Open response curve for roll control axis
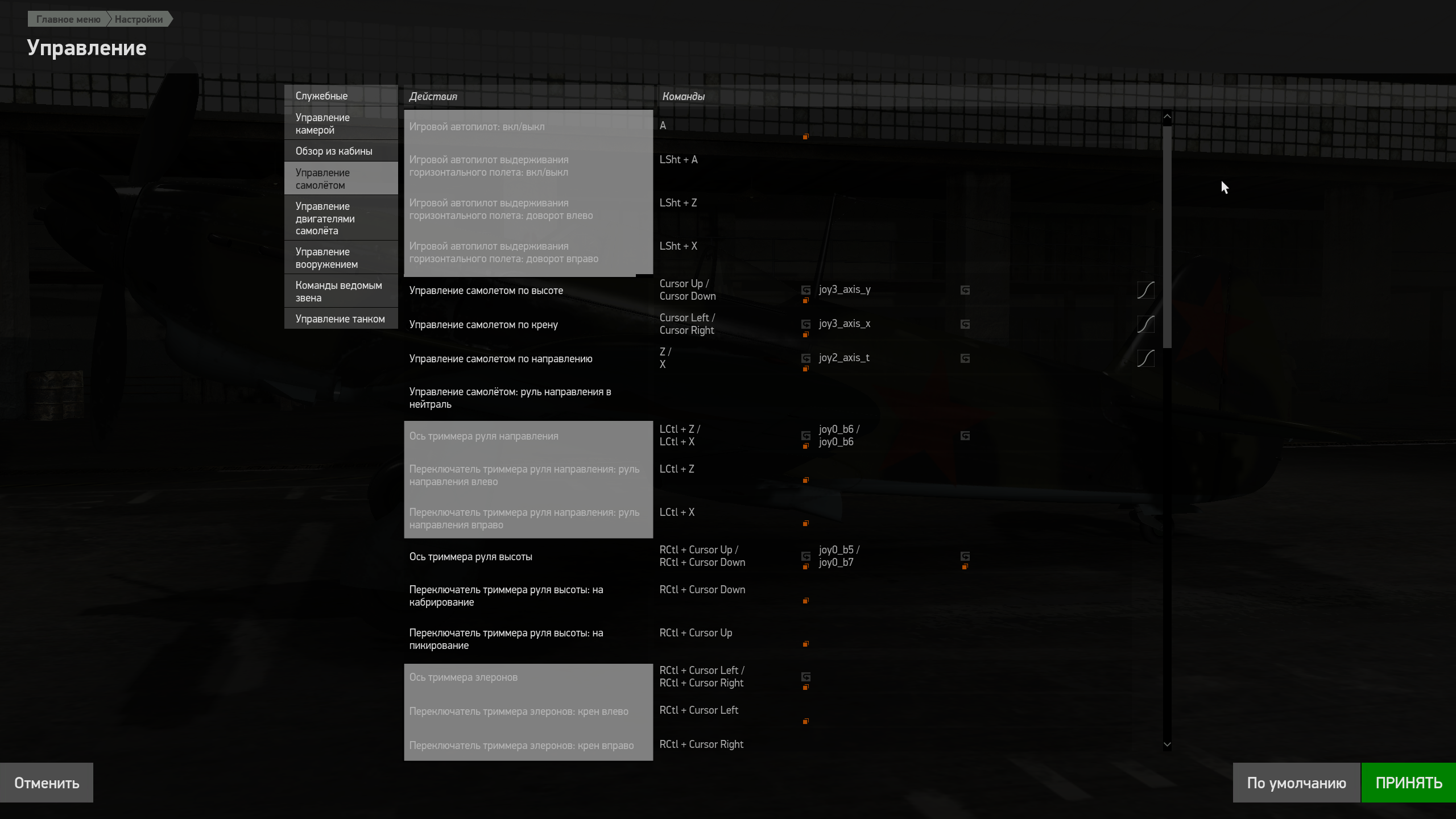1456x819 pixels. [1145, 324]
